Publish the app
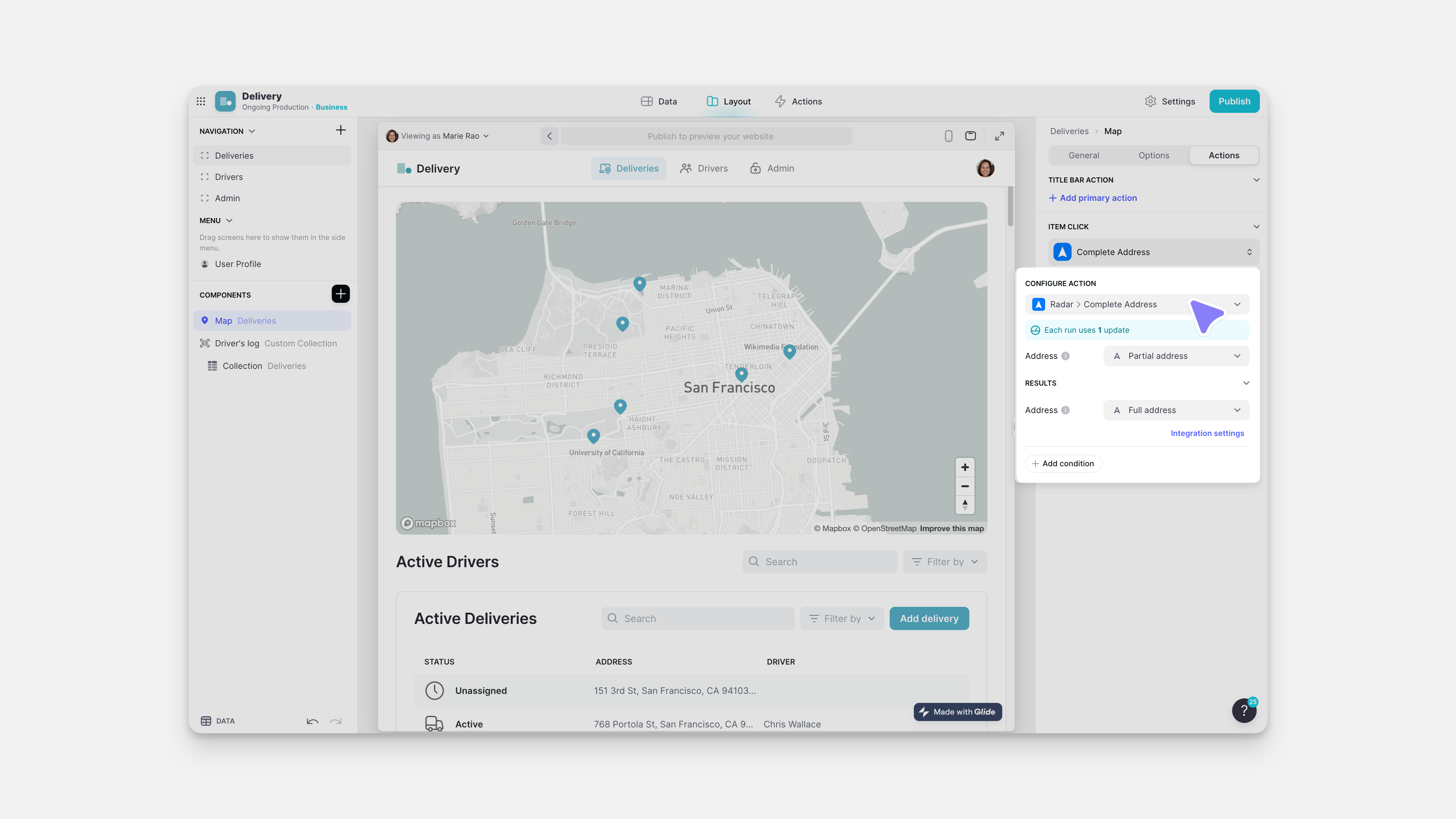The height and width of the screenshot is (819, 1456). pyautogui.click(x=1234, y=101)
